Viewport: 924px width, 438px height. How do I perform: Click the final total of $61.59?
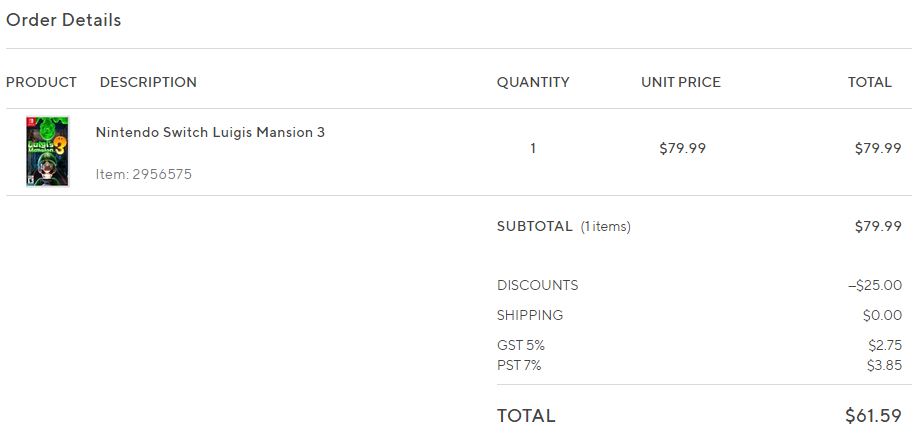(x=873, y=415)
